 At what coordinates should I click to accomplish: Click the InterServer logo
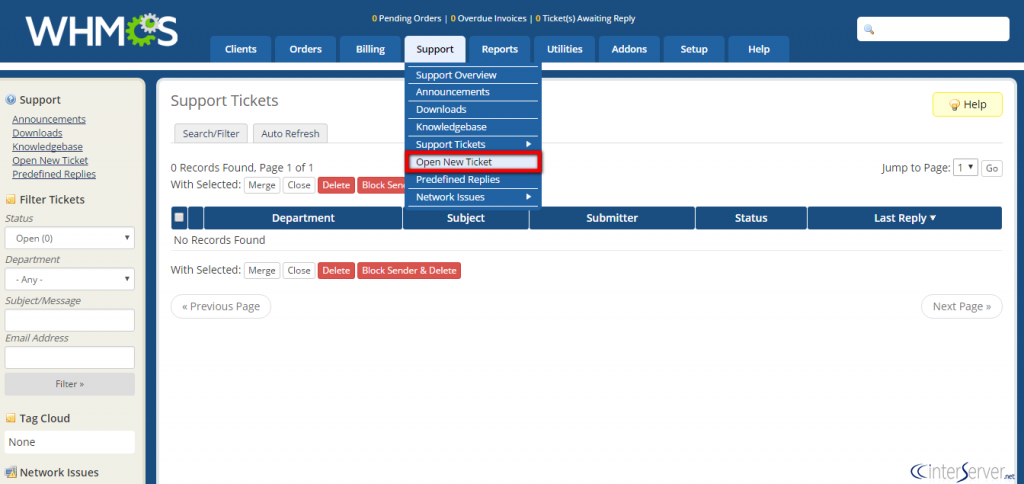click(x=963, y=472)
